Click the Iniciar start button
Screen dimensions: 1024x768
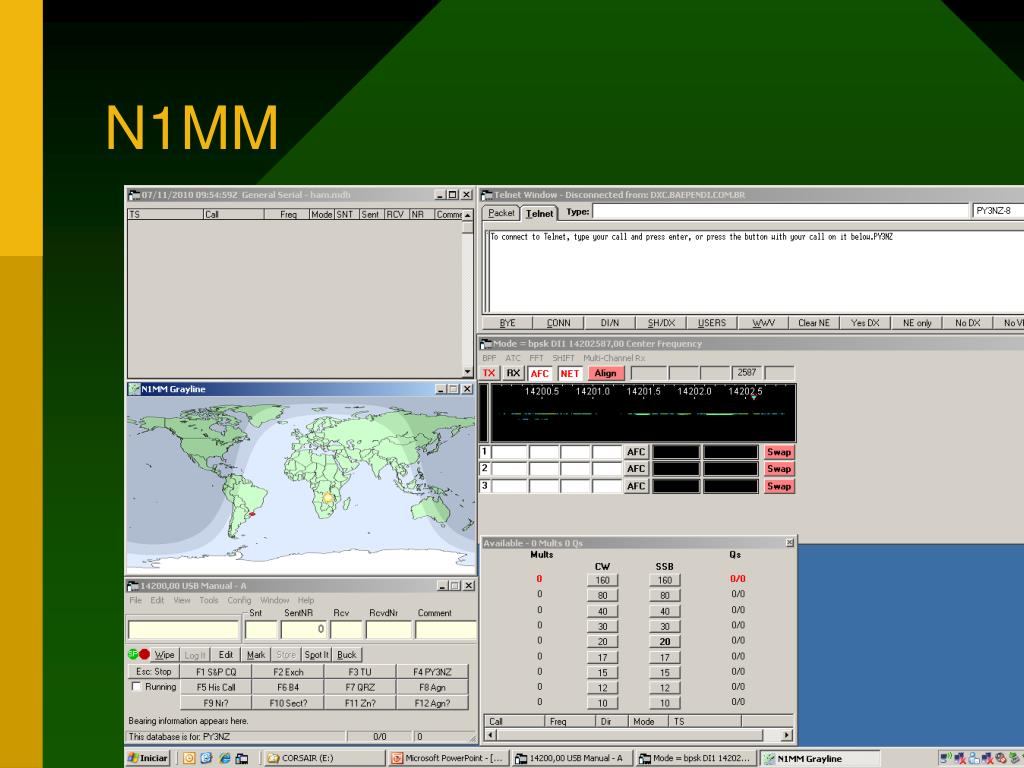point(149,758)
